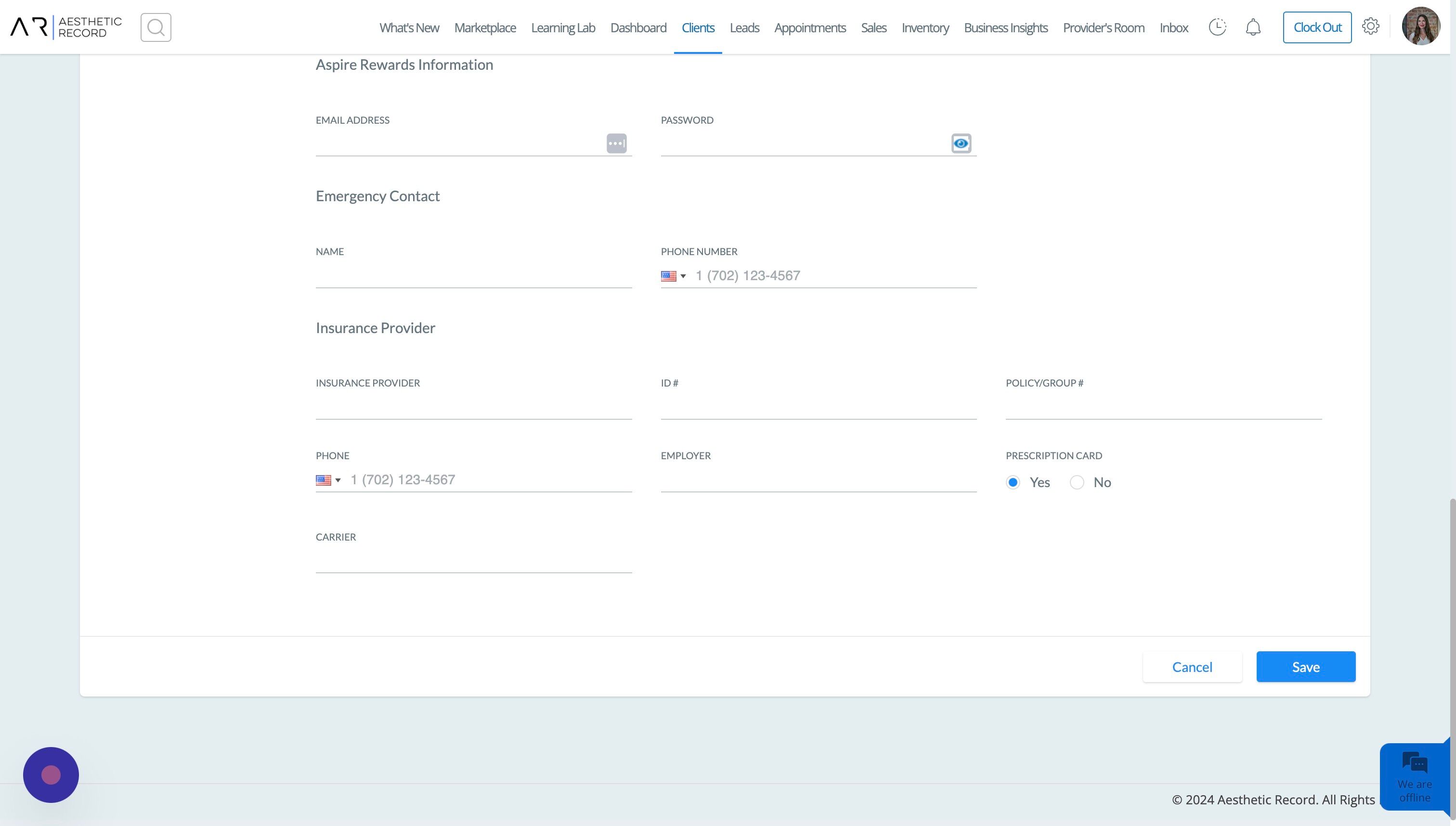Open the settings gear icon
This screenshot has height=826, width=1456.
click(1370, 26)
